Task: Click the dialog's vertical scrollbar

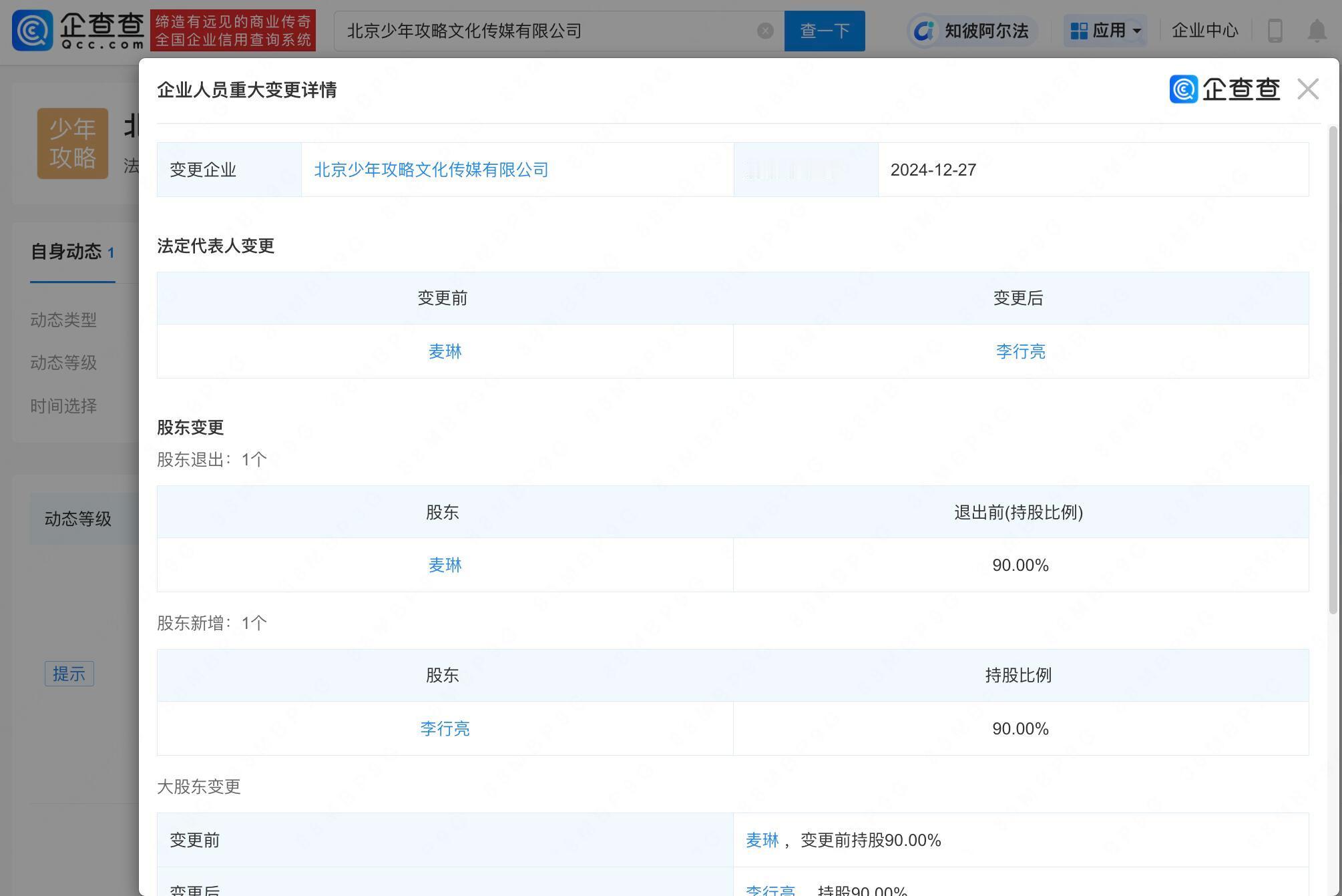Action: point(1333,370)
